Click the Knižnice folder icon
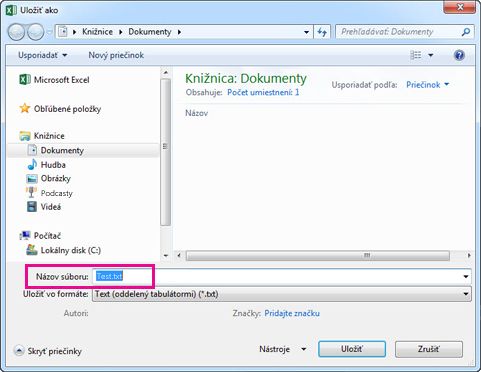 [25, 136]
